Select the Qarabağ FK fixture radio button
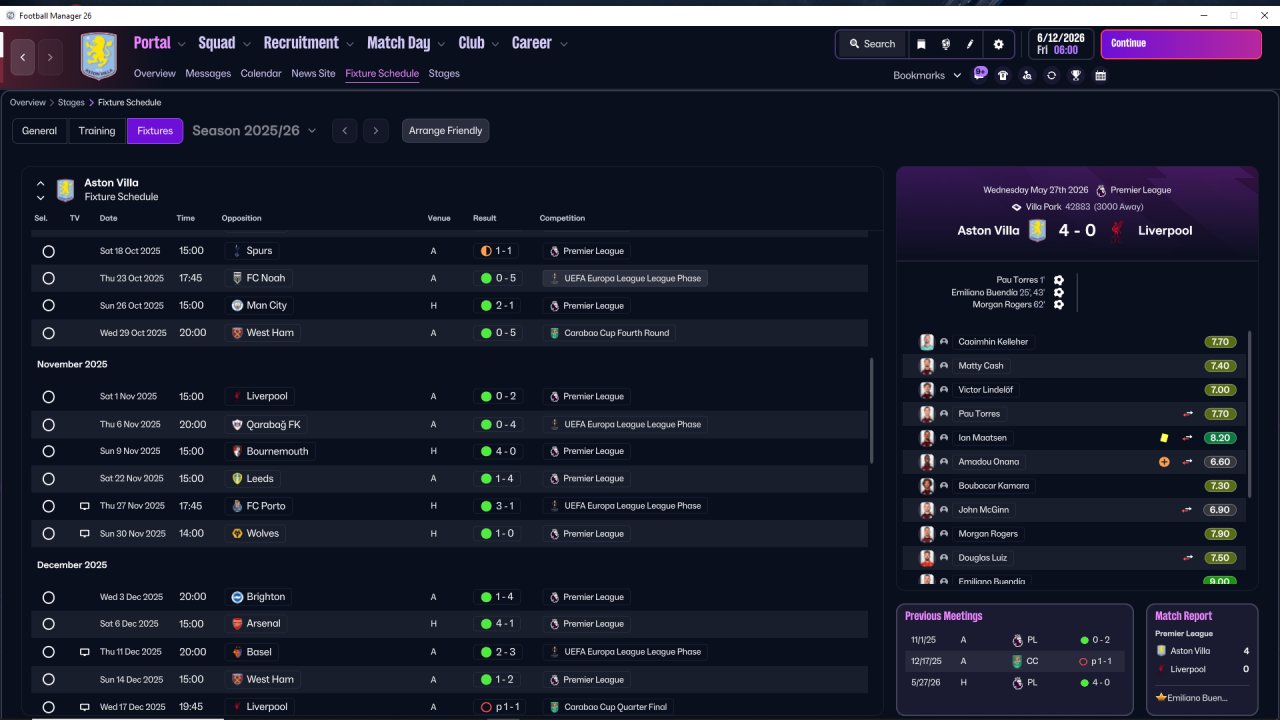The image size is (1280, 720). [48, 424]
